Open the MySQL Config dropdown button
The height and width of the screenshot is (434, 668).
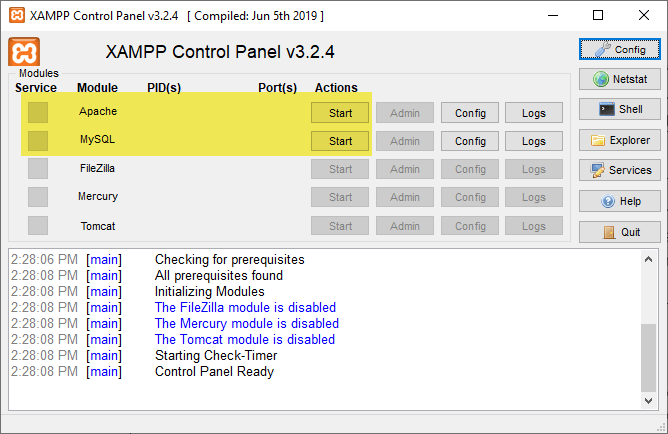pos(470,141)
